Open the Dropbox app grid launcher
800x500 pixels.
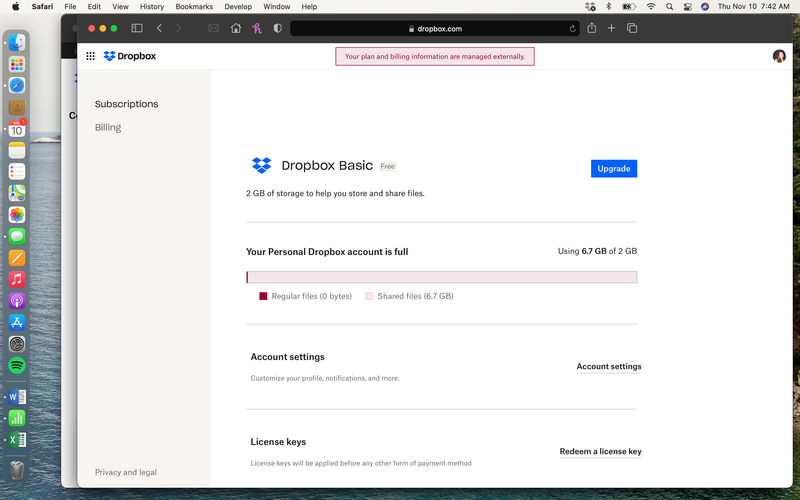pos(91,57)
